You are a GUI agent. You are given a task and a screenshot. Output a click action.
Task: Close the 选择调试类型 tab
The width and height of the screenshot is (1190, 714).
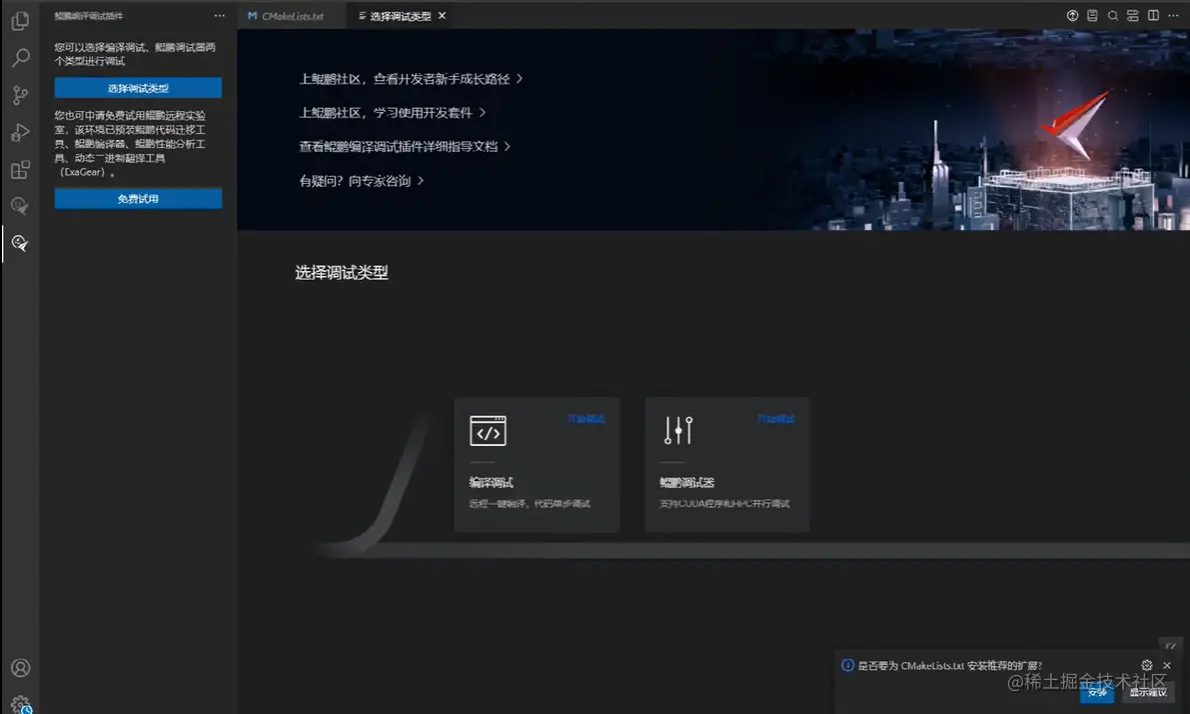[x=442, y=16]
